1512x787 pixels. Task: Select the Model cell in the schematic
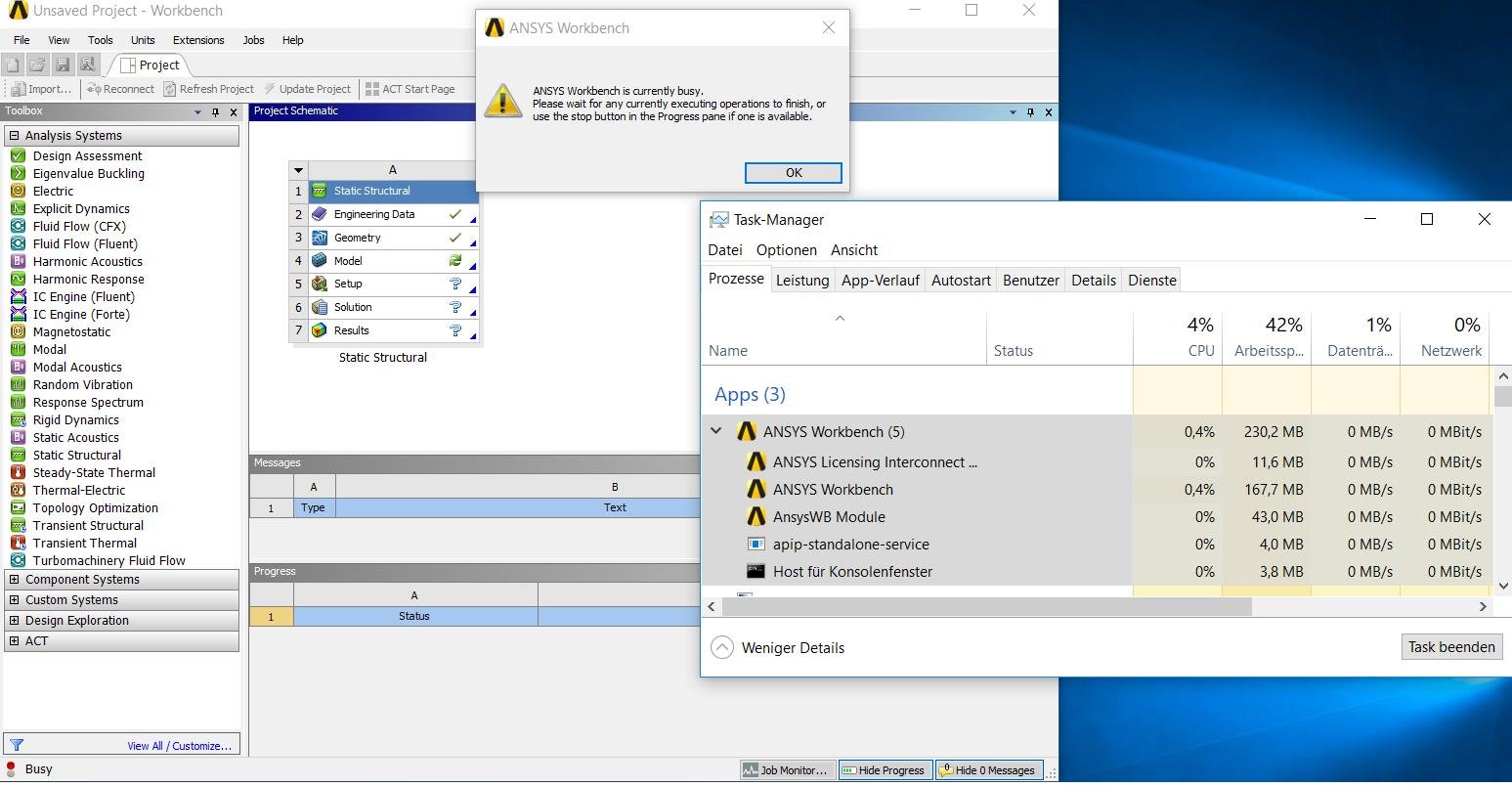point(393,261)
